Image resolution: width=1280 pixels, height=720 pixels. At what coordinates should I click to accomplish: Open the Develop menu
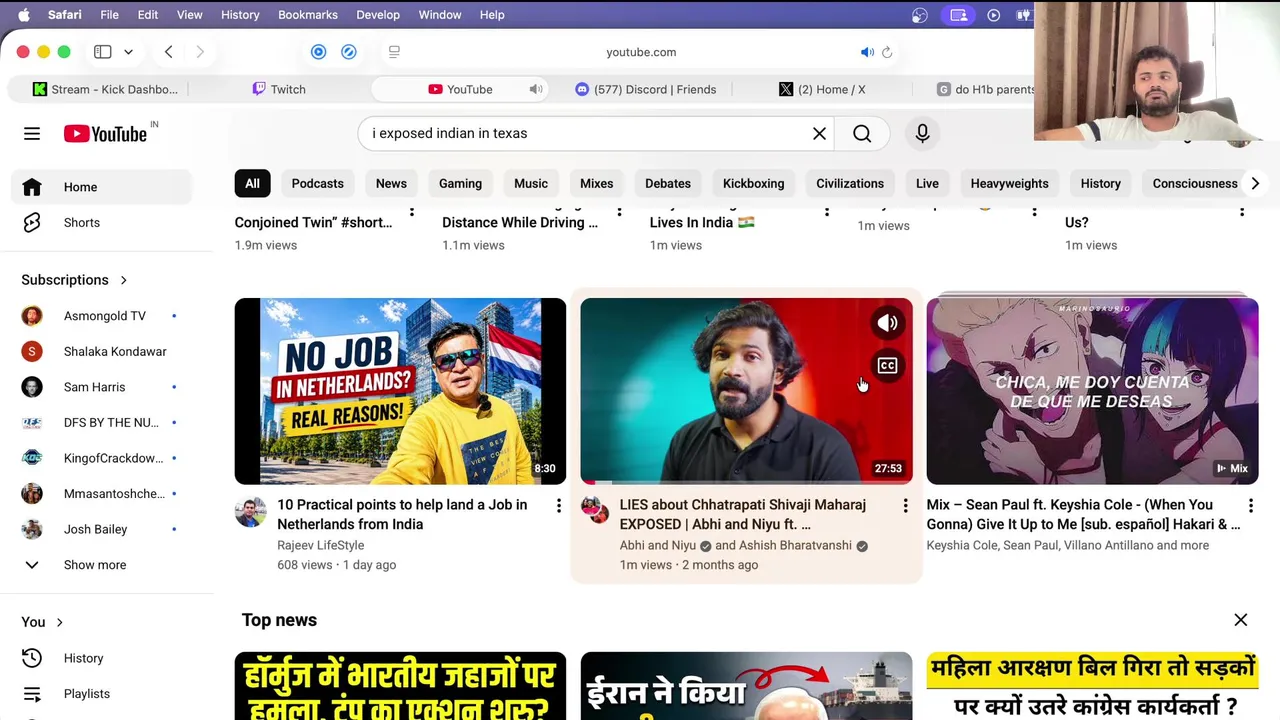(x=378, y=15)
